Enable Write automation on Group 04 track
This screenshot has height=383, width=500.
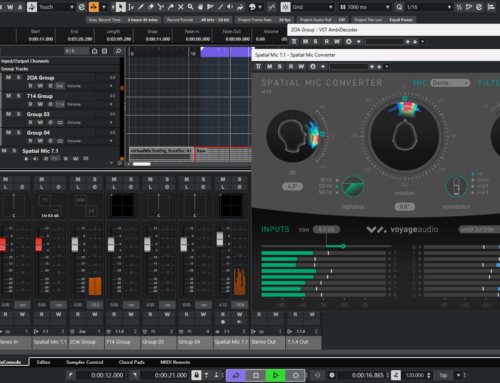tap(40, 141)
